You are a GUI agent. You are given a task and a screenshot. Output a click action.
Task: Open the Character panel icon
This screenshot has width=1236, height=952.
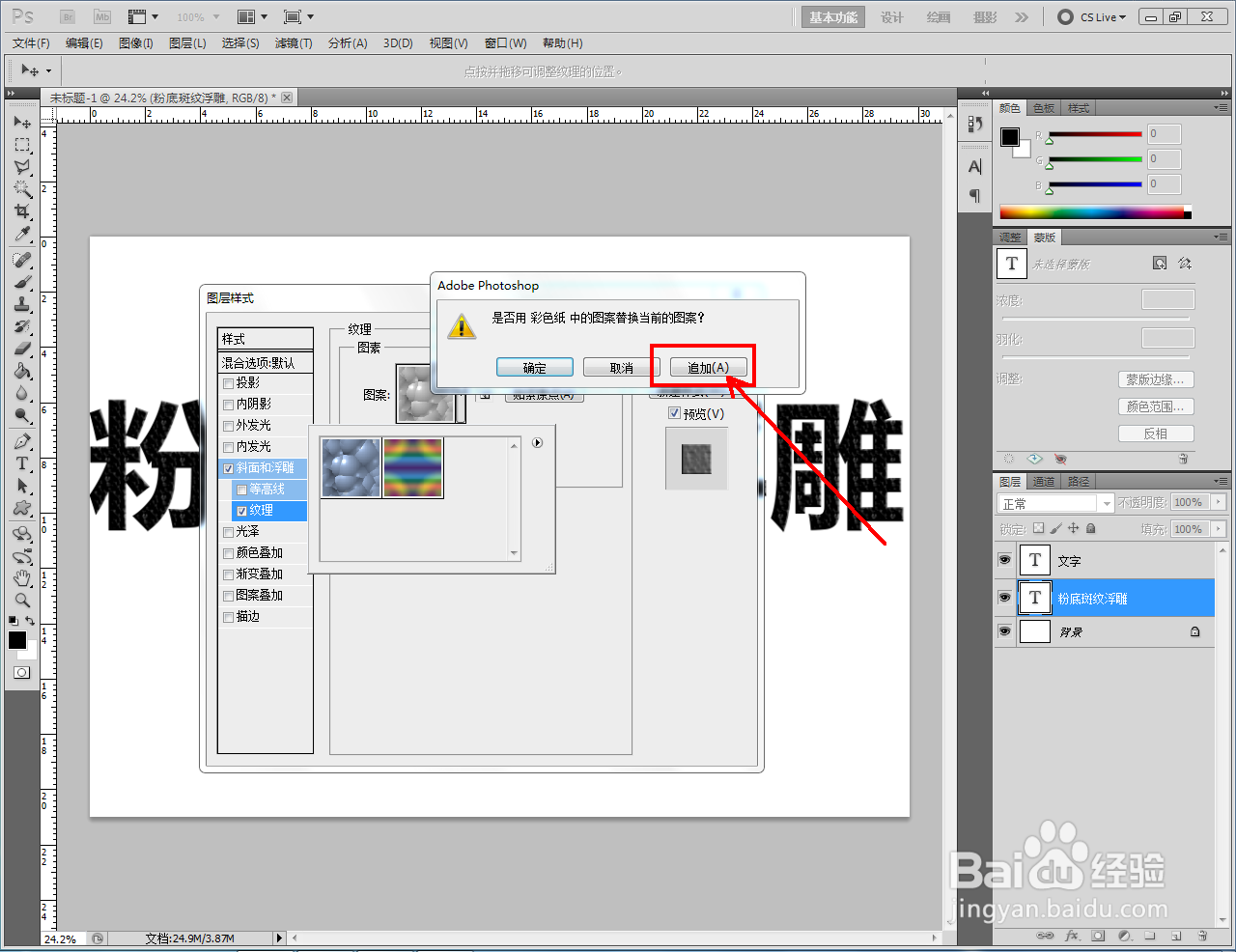tap(974, 167)
